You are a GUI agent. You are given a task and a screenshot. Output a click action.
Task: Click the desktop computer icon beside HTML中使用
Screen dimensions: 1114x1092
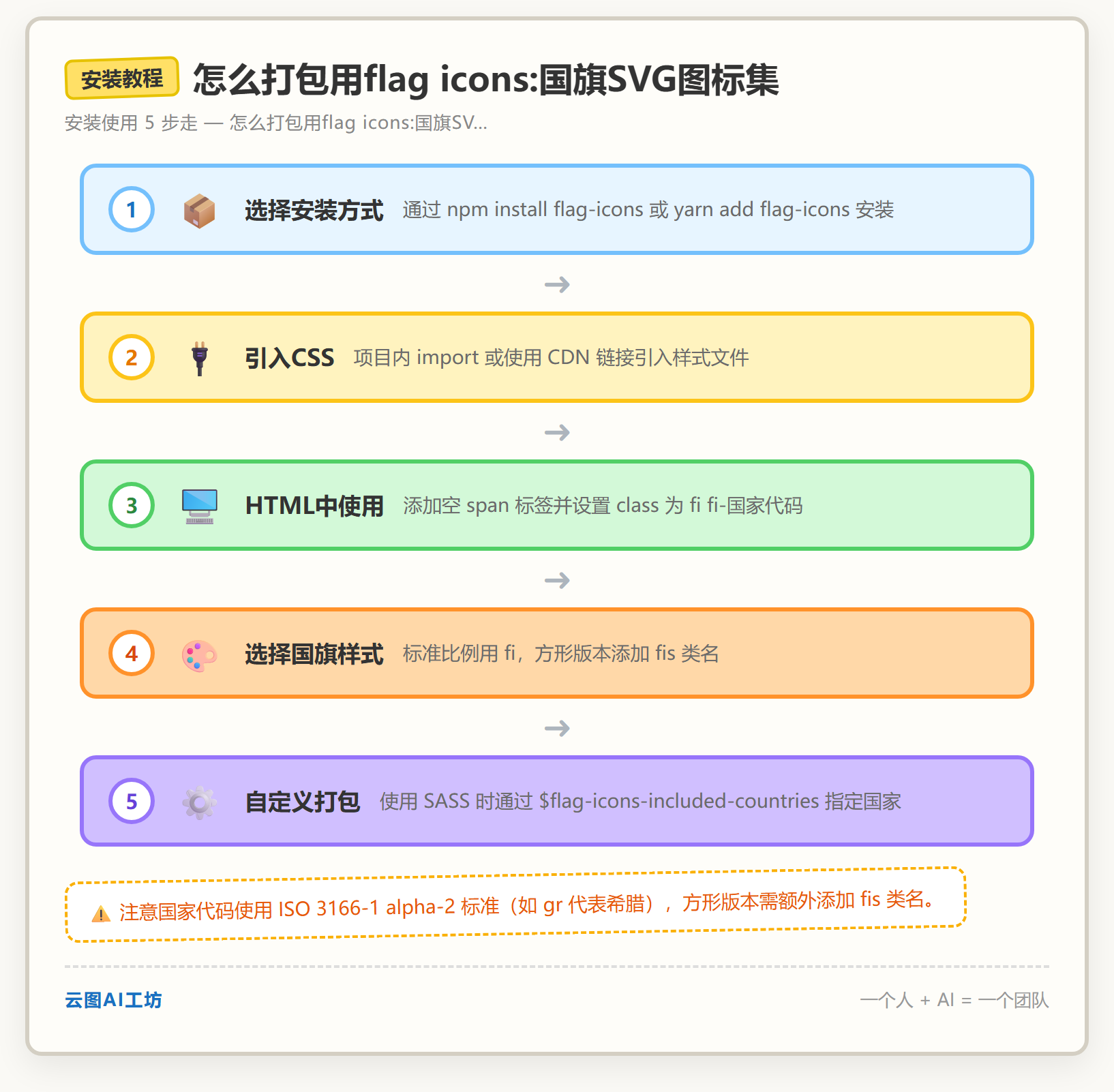[x=199, y=506]
